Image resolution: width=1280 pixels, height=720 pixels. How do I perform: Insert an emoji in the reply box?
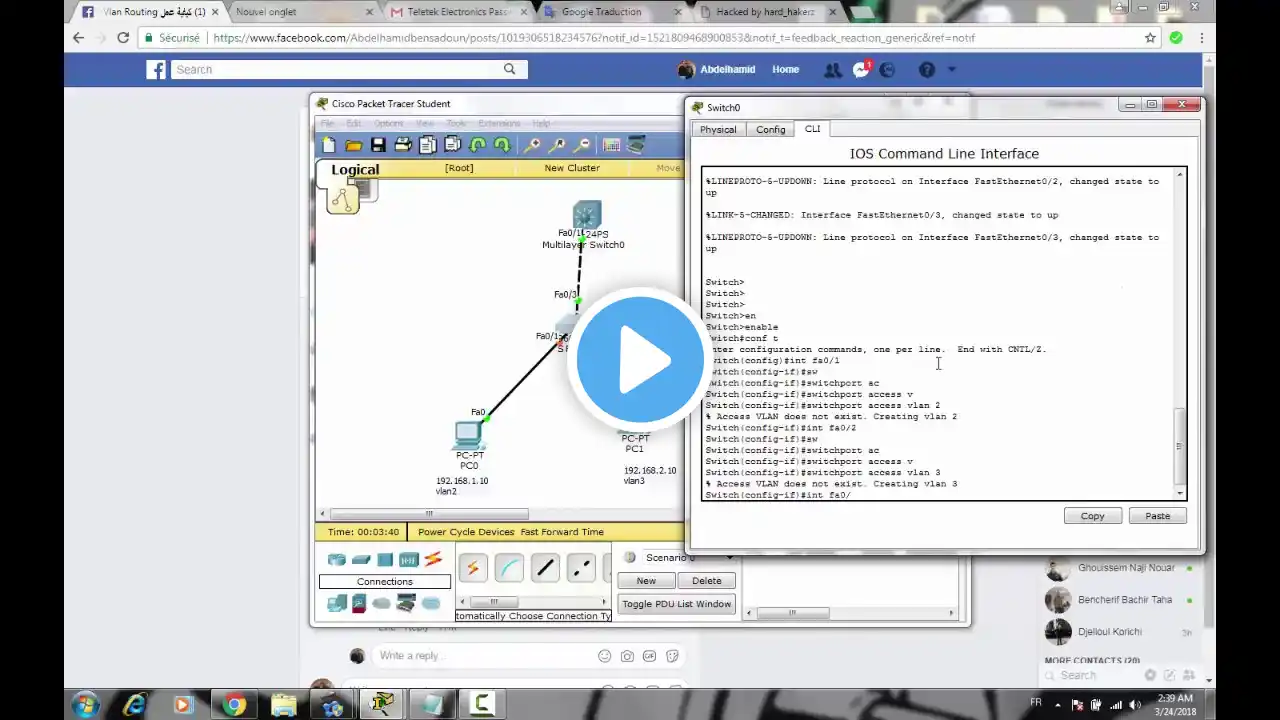604,656
